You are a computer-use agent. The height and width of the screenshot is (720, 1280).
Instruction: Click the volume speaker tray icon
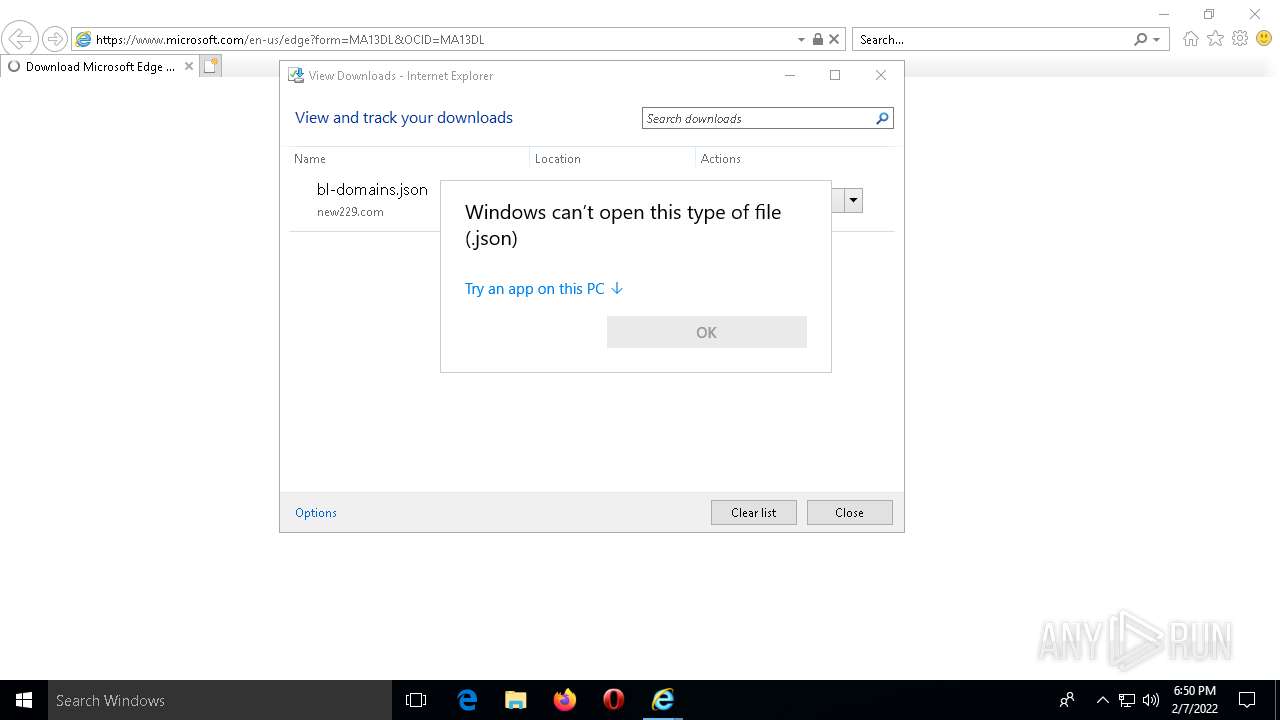pyautogui.click(x=1151, y=700)
